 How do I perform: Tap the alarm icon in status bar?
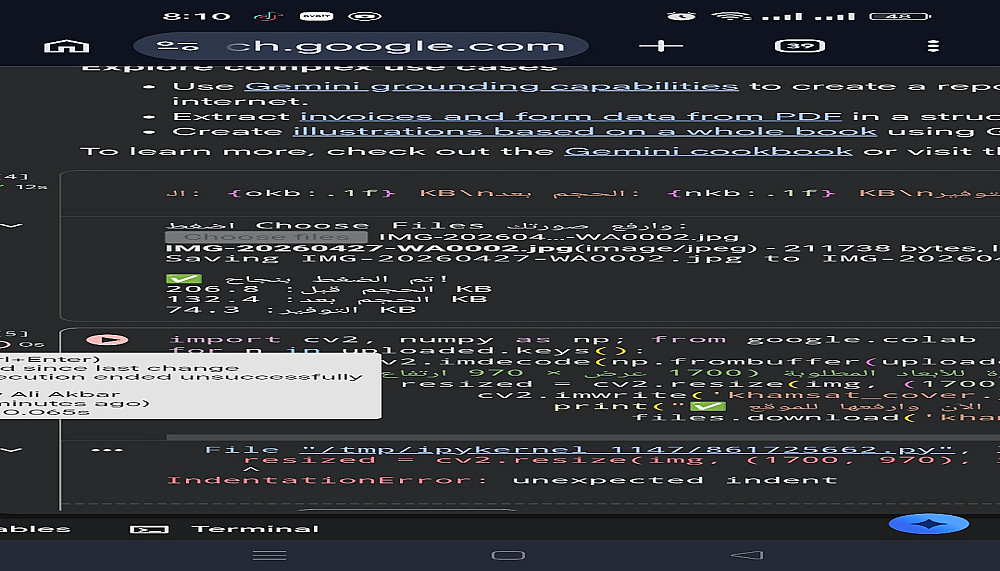[x=681, y=16]
